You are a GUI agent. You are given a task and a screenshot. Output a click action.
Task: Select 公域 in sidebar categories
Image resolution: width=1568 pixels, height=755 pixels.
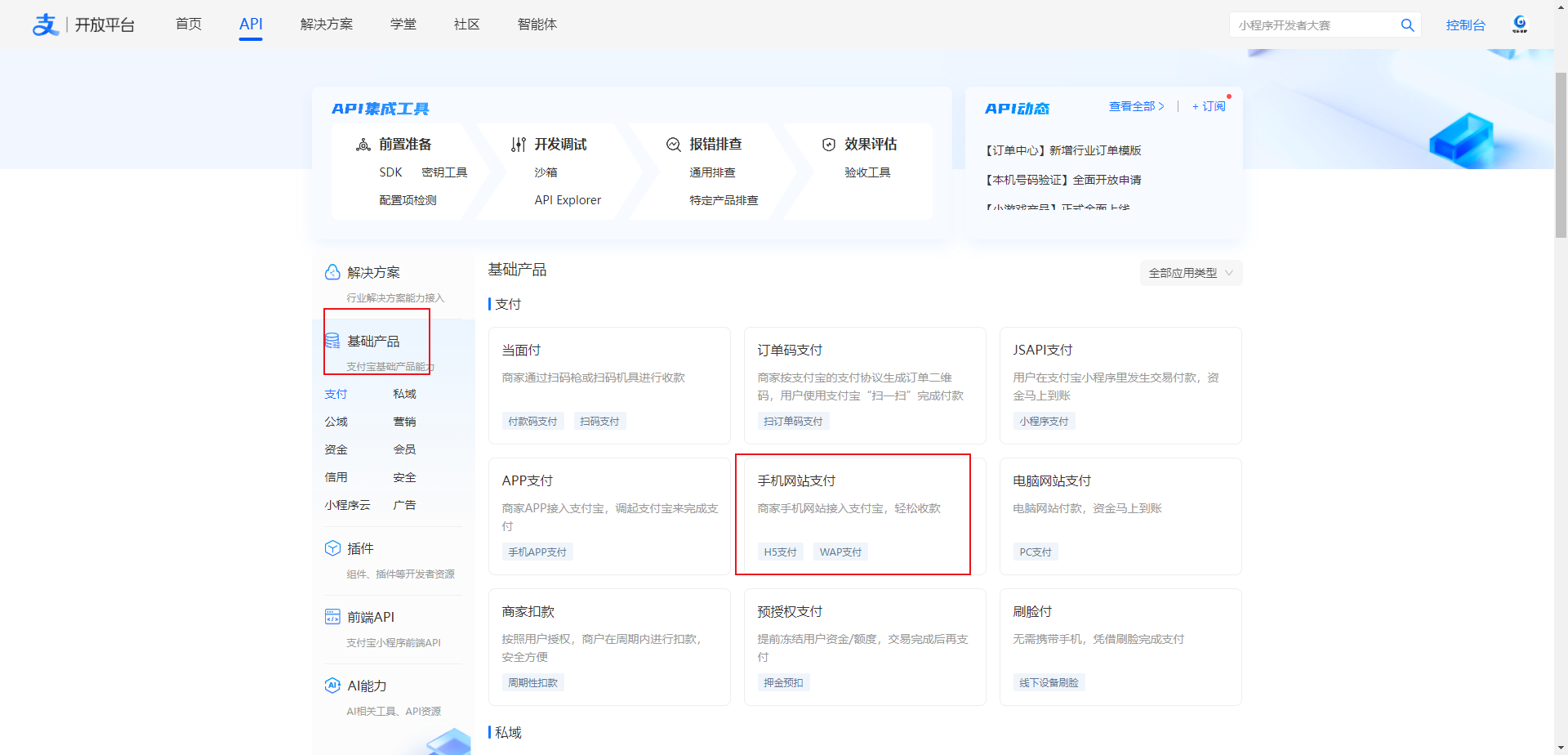[336, 422]
